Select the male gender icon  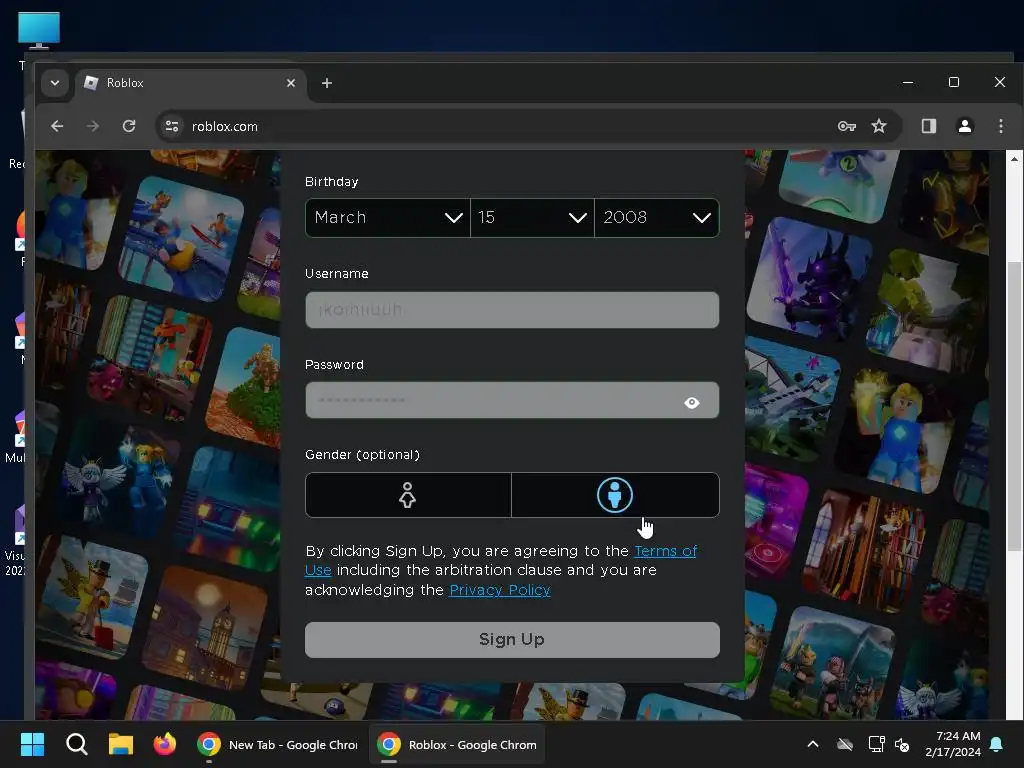[x=615, y=495]
